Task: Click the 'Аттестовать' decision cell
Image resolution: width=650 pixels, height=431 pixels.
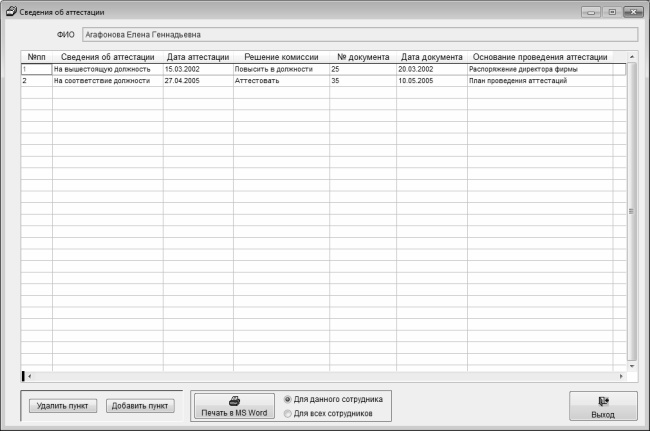Action: point(258,80)
